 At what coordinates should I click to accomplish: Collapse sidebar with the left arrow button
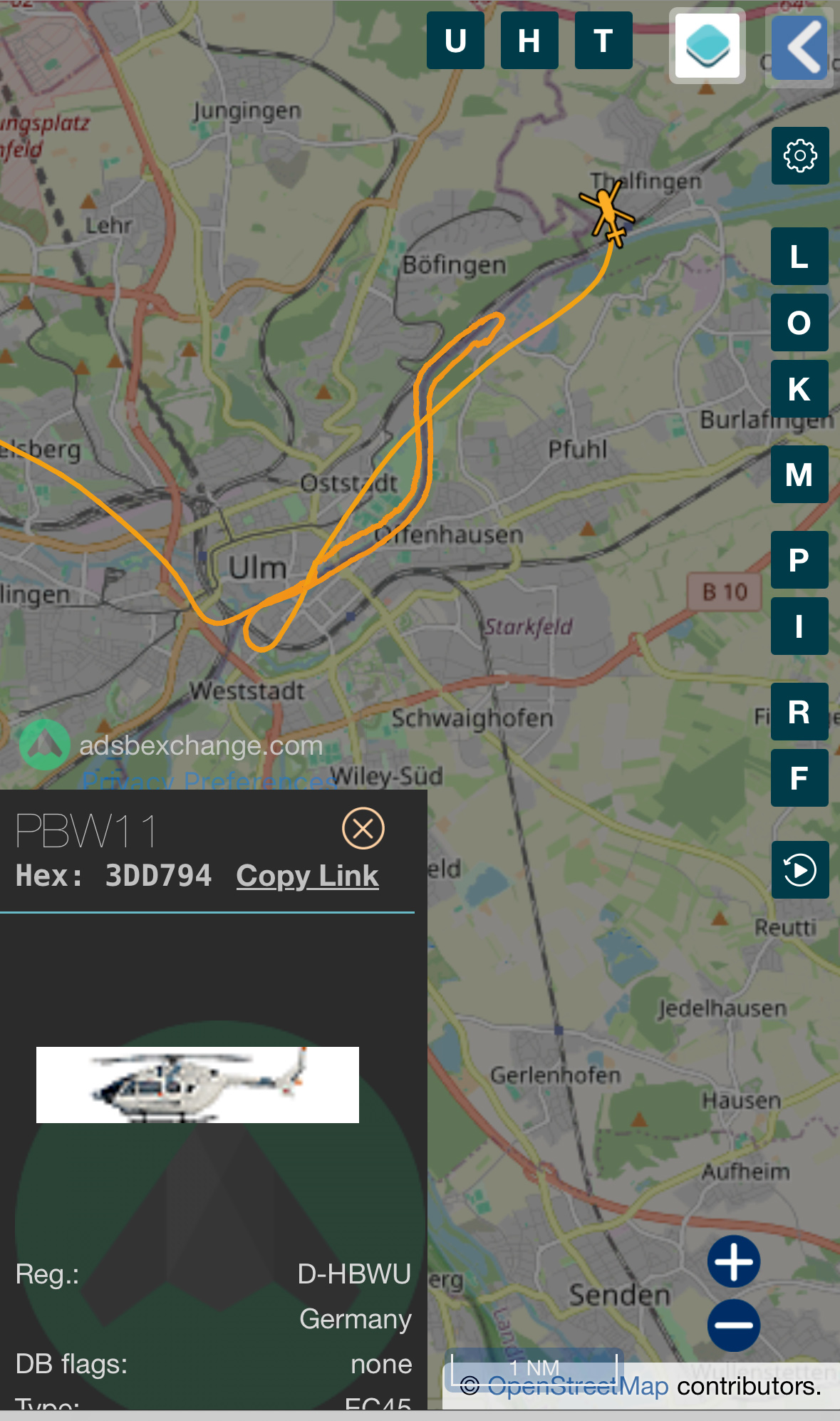coord(802,47)
